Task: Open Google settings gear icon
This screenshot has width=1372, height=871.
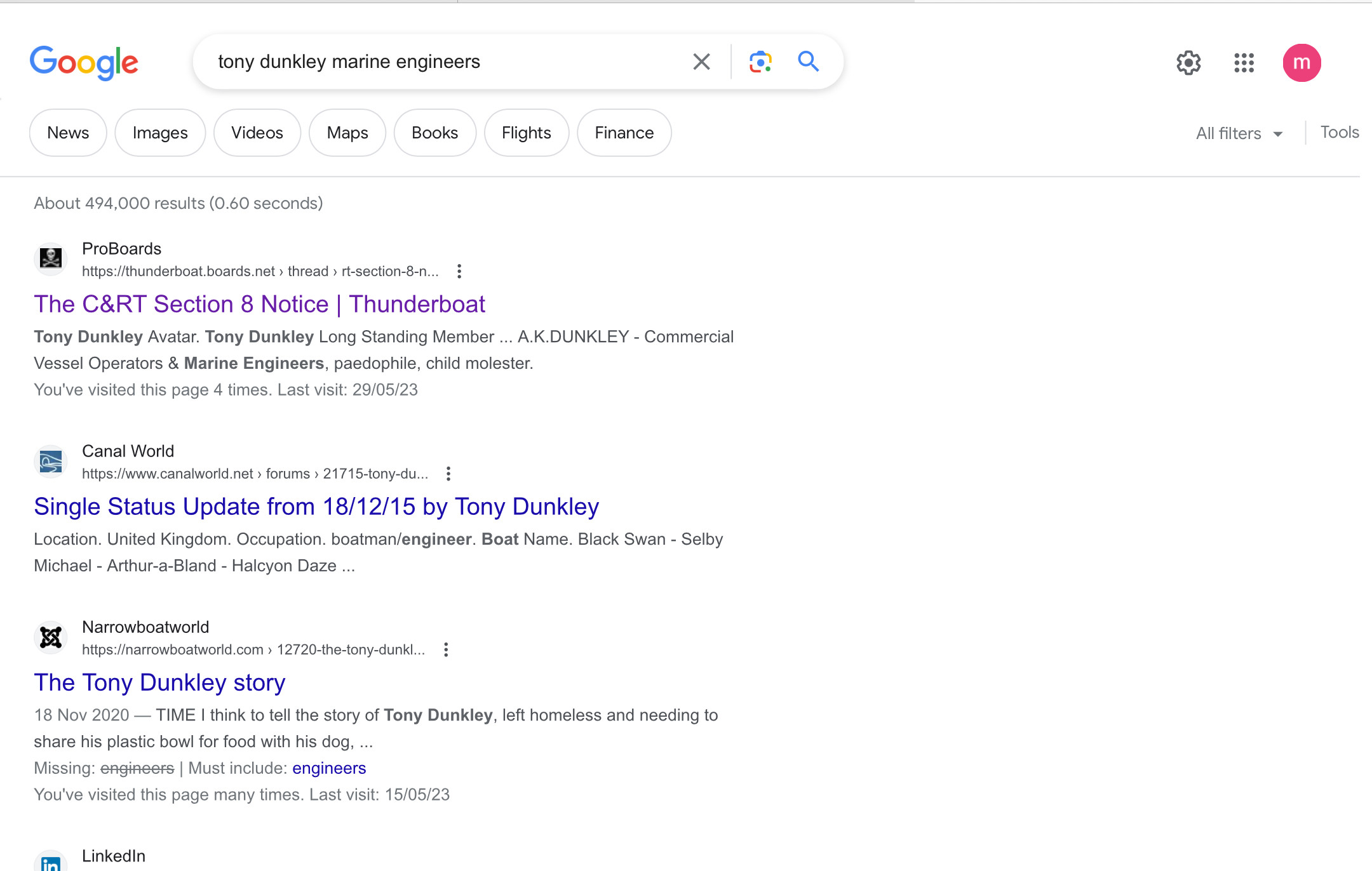Action: [x=1188, y=63]
